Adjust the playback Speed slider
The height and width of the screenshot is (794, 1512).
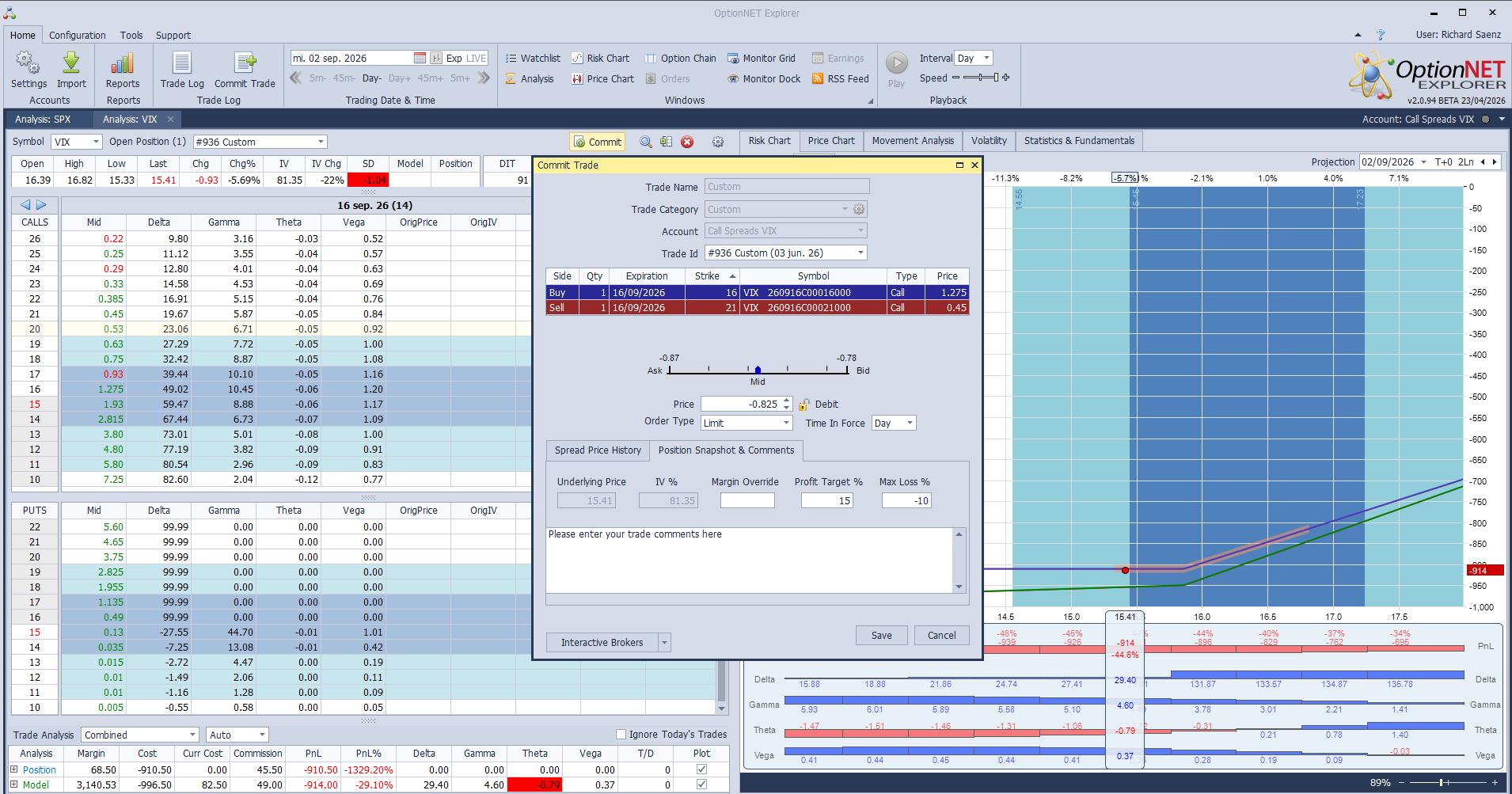pos(981,78)
